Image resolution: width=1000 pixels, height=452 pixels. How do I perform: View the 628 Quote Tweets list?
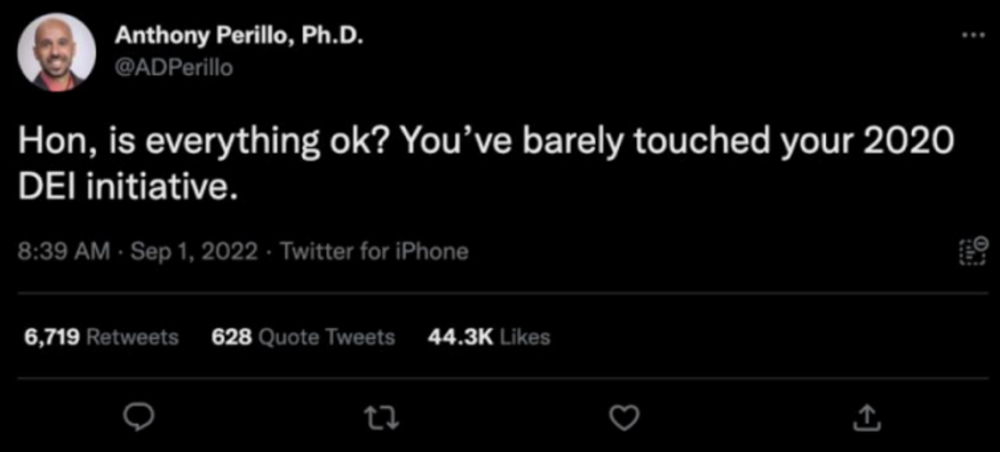[303, 336]
